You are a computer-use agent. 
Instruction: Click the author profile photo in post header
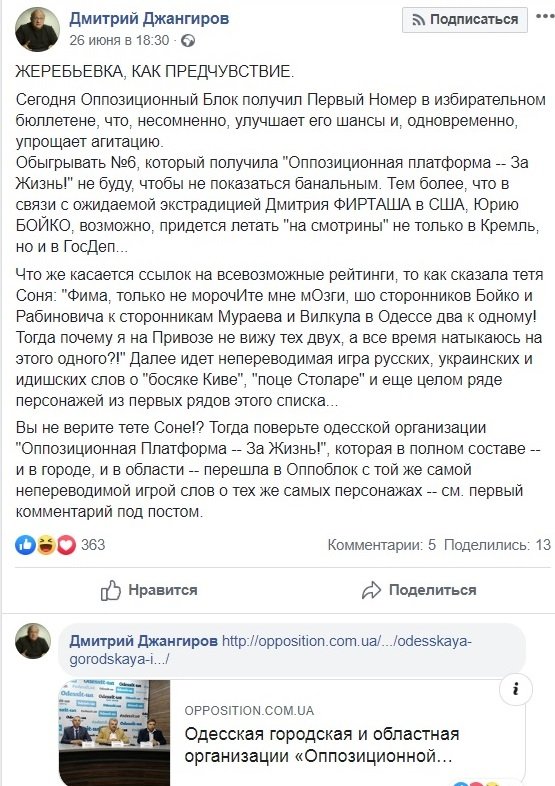point(38,30)
